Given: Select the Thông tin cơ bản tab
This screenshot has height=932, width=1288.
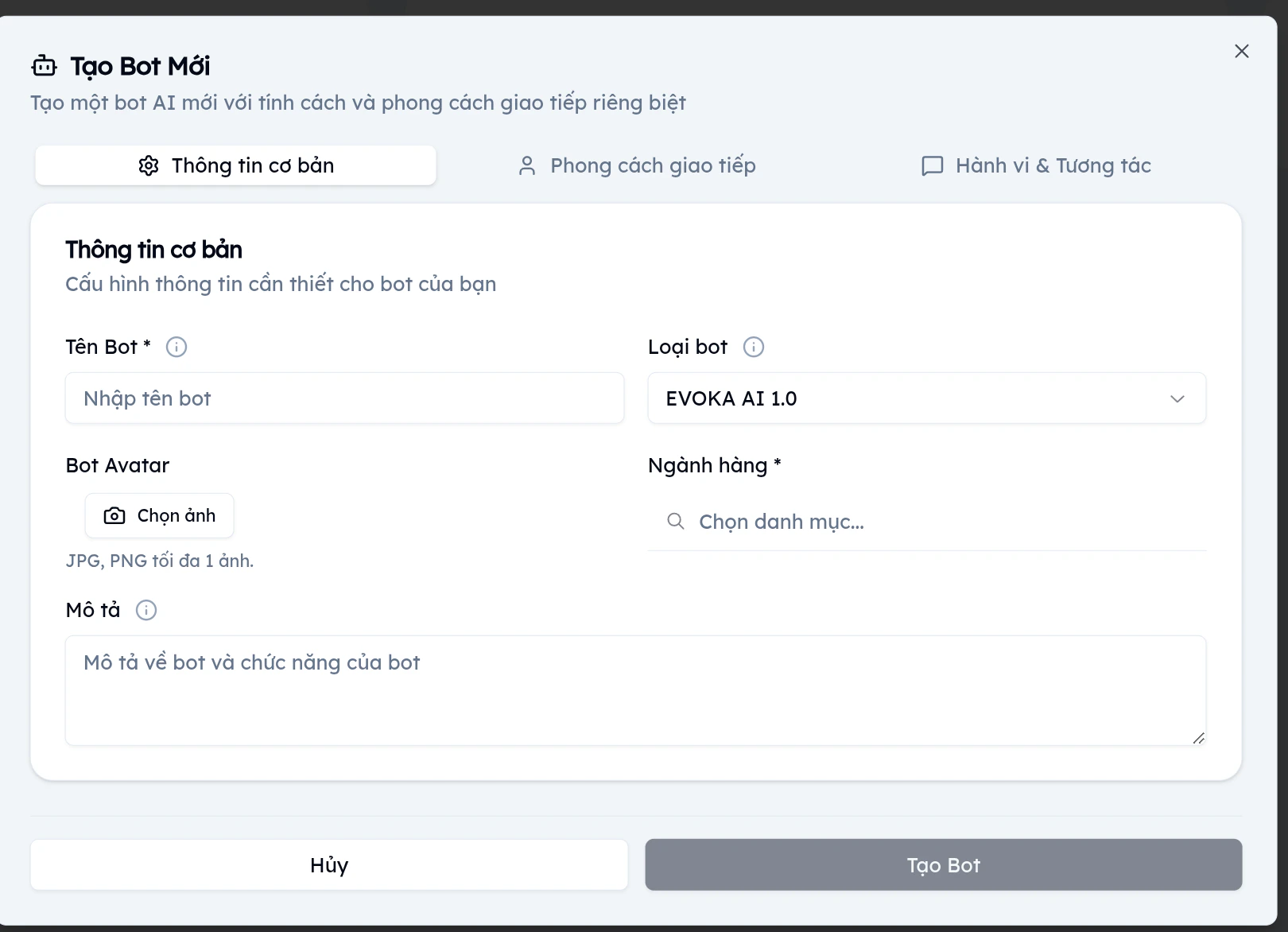Looking at the screenshot, I should 235,165.
